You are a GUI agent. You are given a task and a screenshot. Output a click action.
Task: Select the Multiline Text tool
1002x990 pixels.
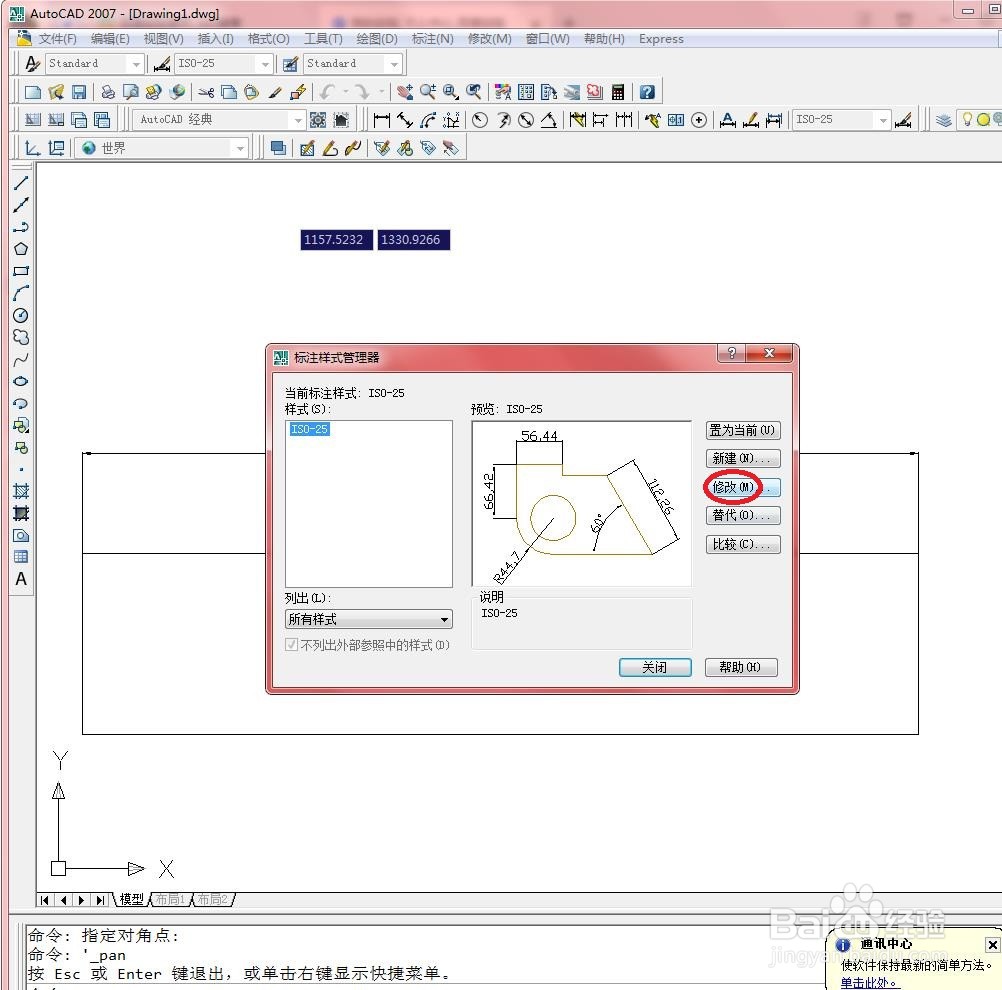tap(20, 579)
